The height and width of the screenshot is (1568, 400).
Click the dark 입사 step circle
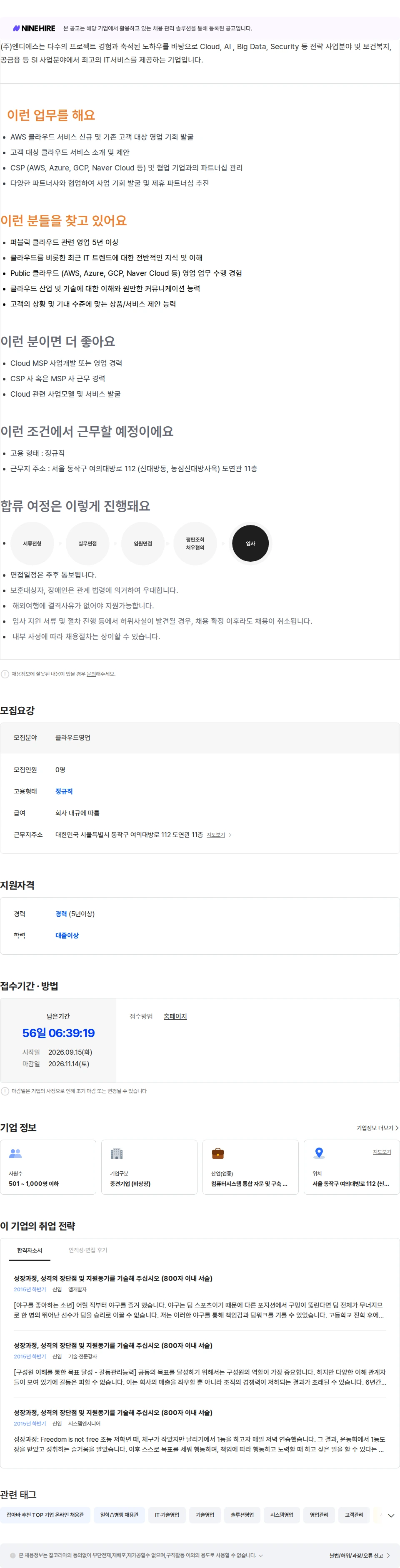pyautogui.click(x=250, y=543)
